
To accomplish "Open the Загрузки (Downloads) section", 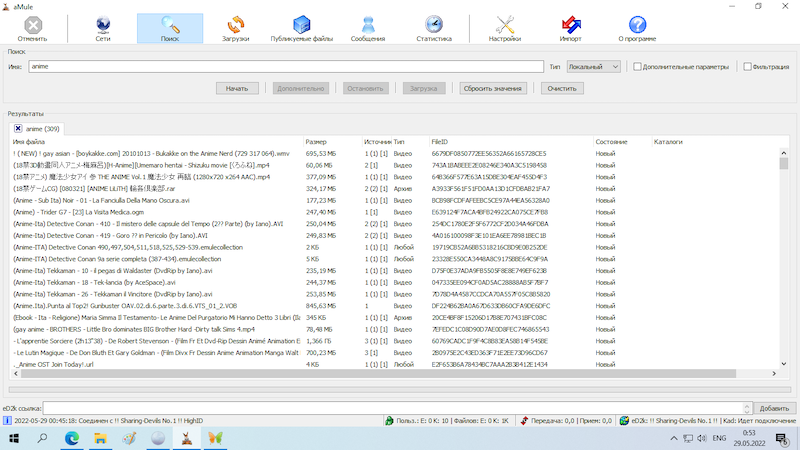I will coord(235,28).
